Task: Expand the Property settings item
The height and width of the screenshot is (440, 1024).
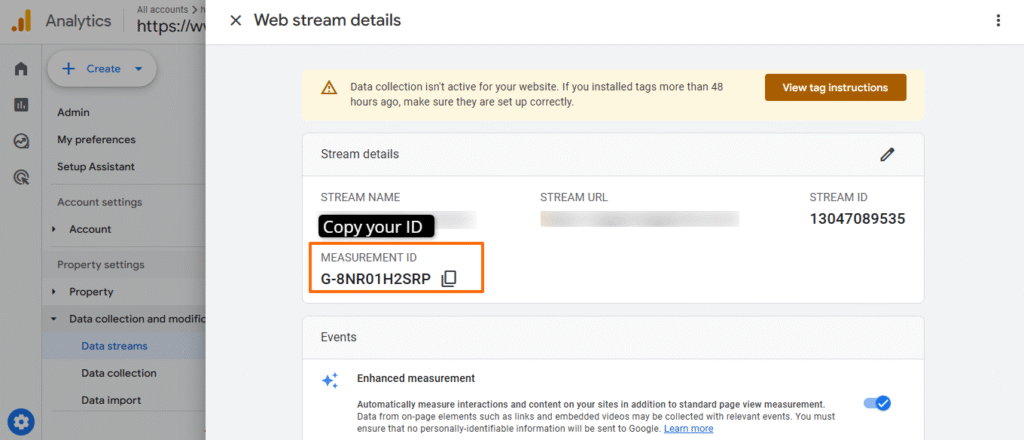Action: [54, 292]
